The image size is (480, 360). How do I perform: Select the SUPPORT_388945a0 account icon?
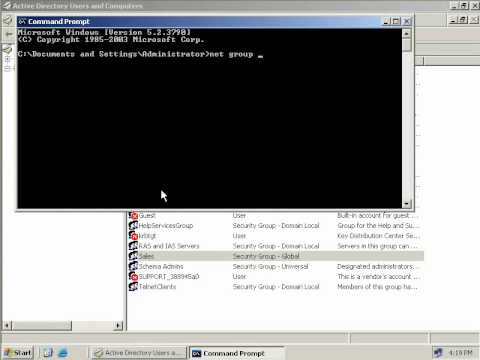click(133, 276)
